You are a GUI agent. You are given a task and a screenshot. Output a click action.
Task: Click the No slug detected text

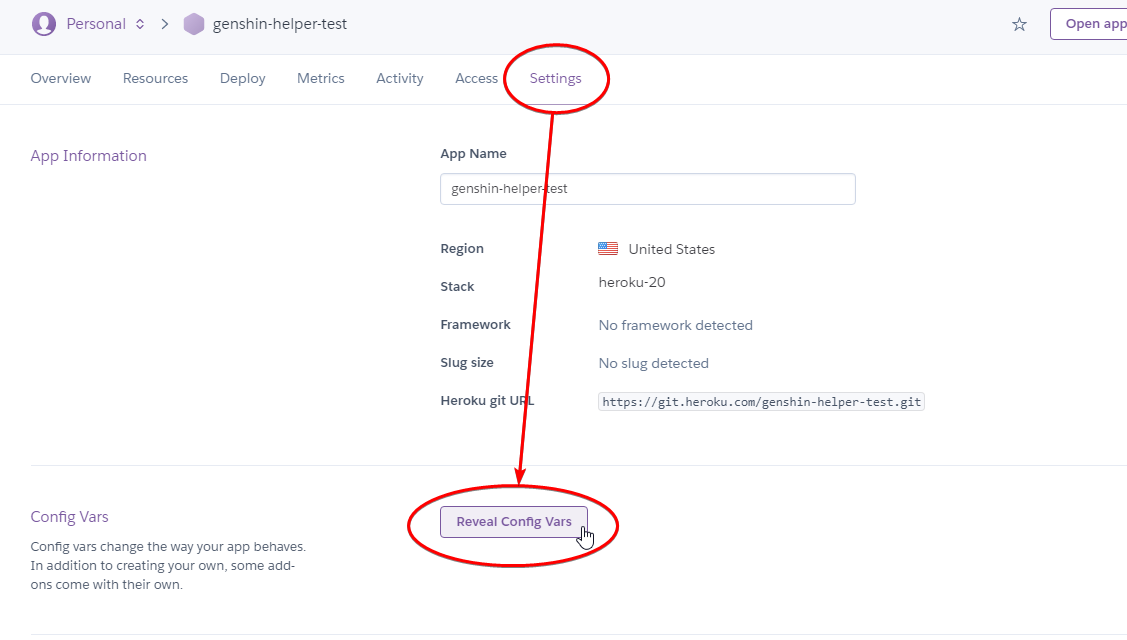click(x=653, y=363)
